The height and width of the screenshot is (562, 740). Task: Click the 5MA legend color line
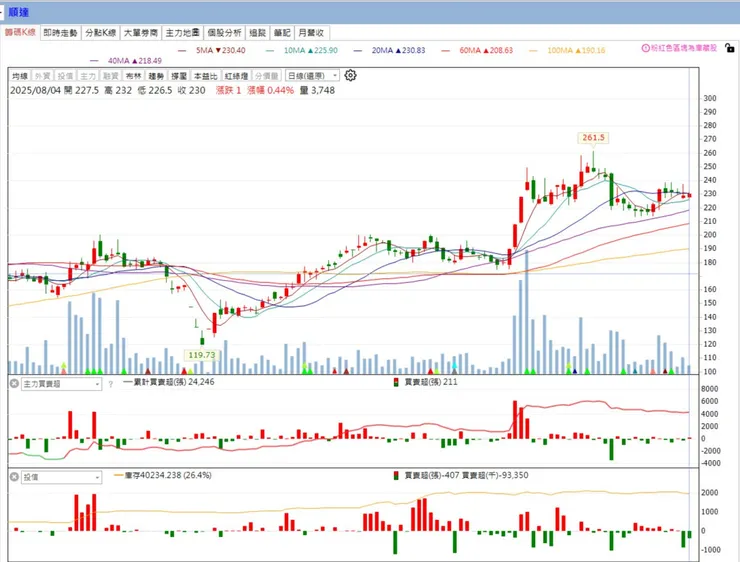[182, 50]
